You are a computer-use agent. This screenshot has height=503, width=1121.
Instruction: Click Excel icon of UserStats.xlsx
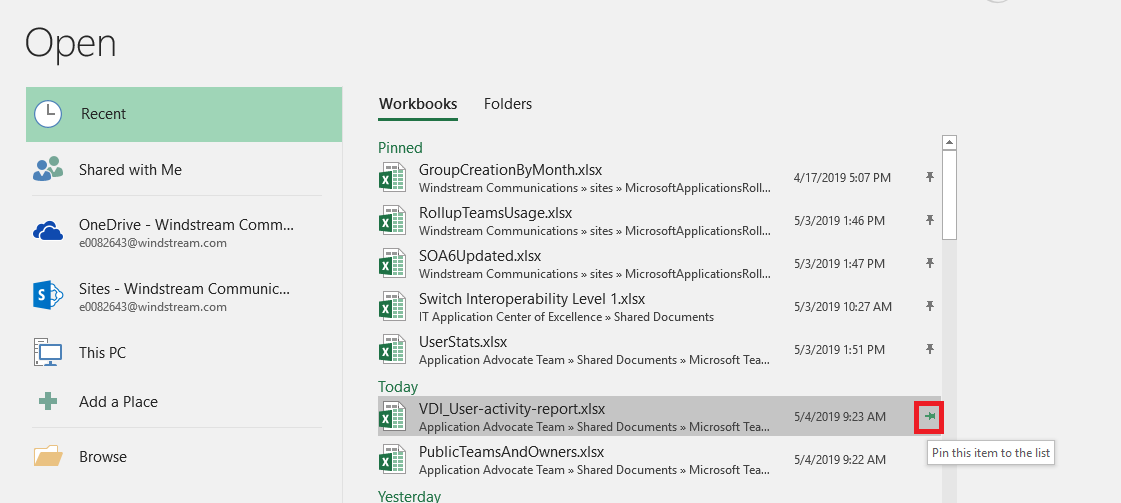(x=392, y=349)
